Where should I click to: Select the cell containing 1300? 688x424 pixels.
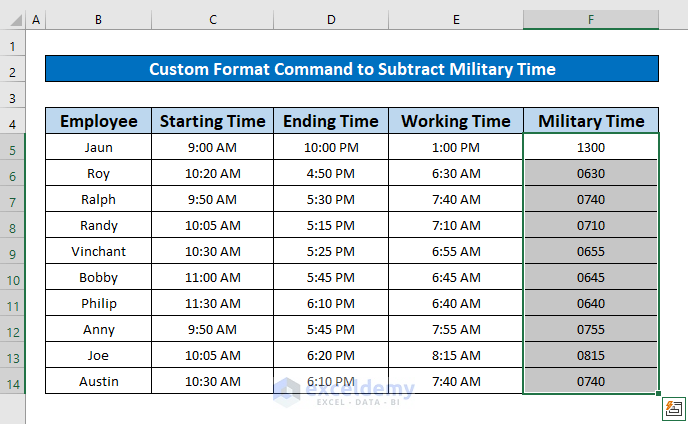tap(591, 148)
